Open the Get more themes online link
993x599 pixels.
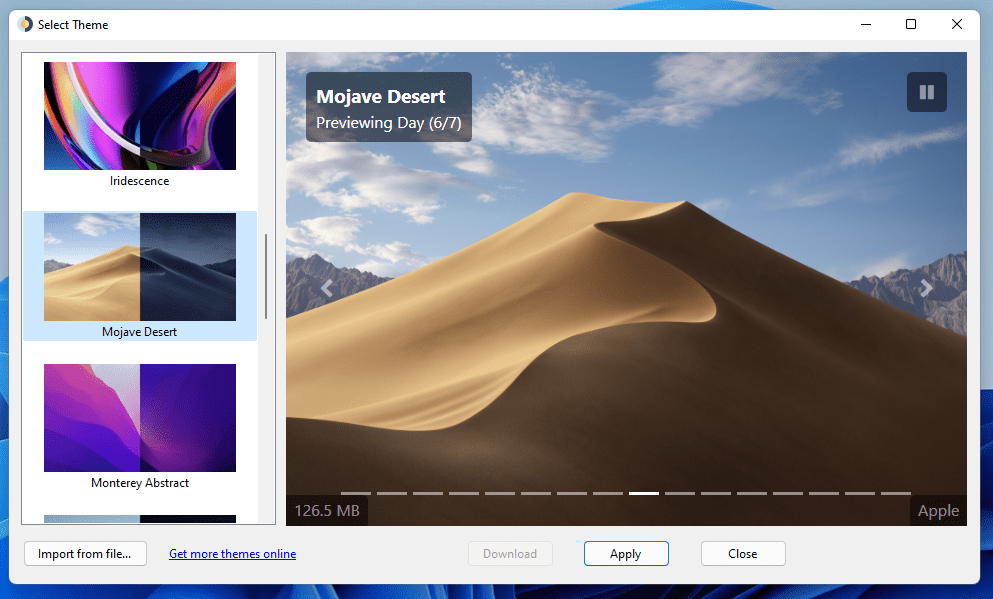click(232, 554)
